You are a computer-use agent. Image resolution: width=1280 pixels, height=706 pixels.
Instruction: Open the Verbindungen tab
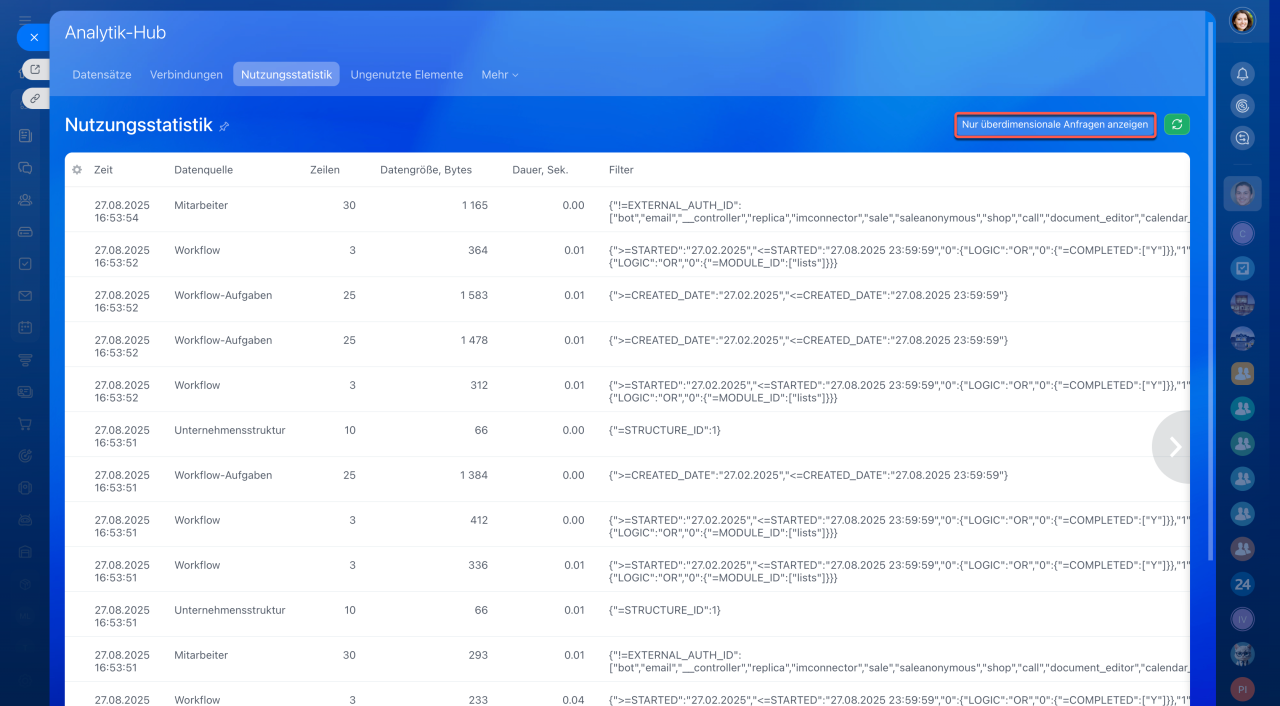[x=186, y=75]
